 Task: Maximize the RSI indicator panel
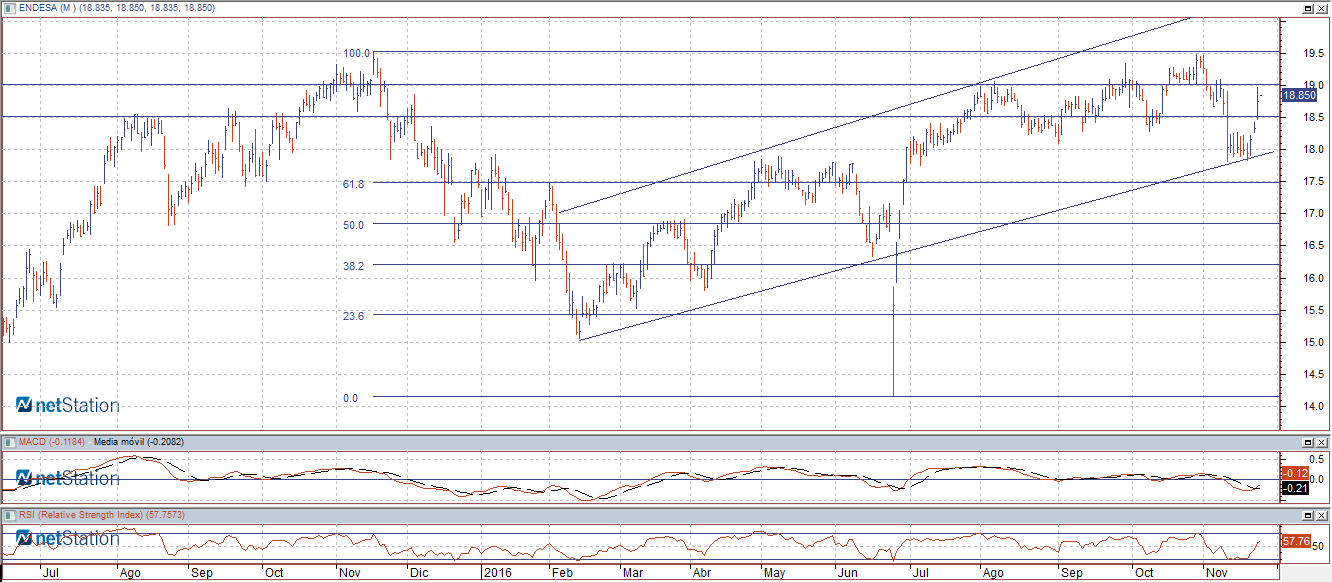coord(1307,515)
